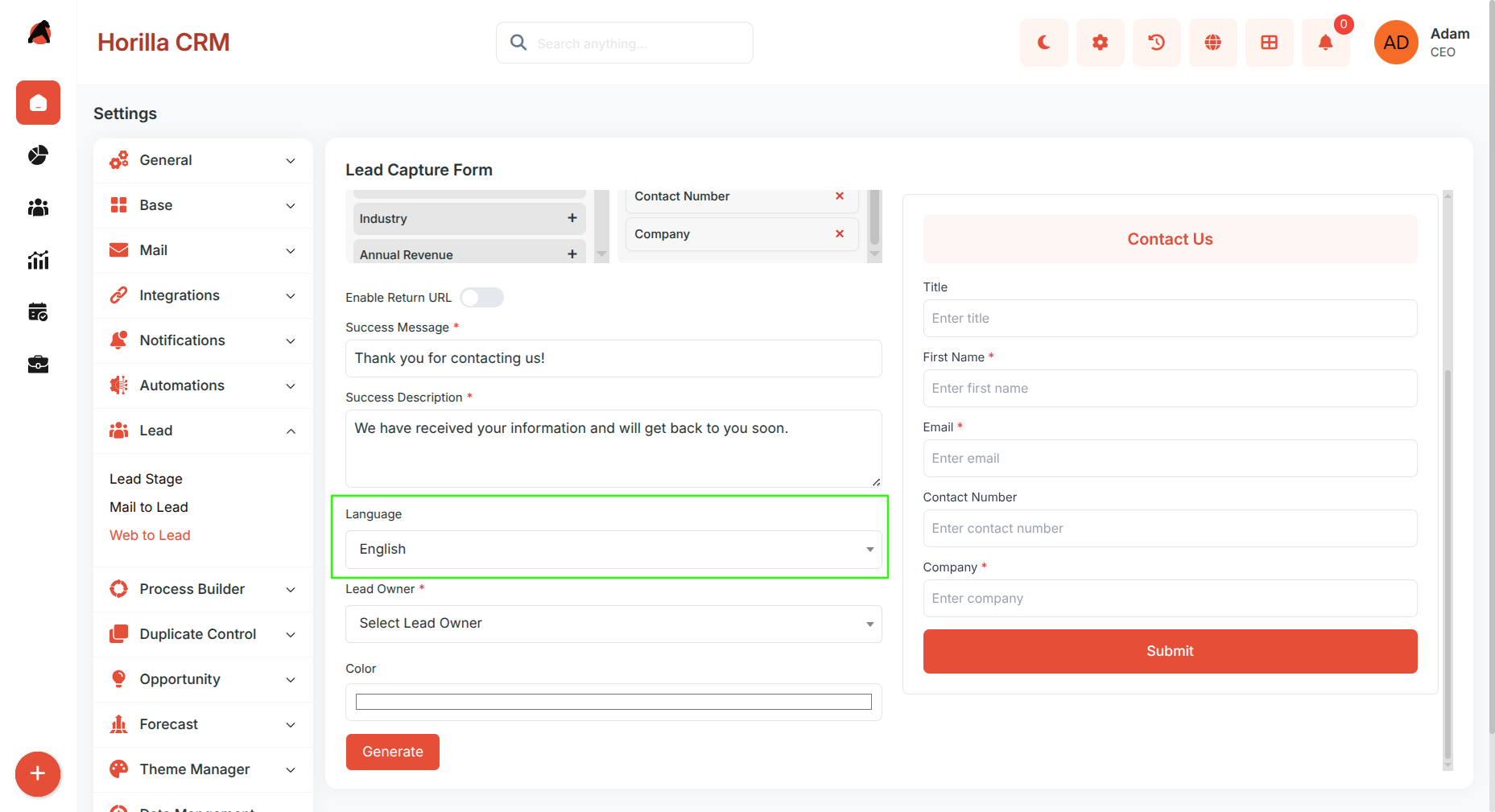Expand the Integrations settings section
The height and width of the screenshot is (812, 1495).
[x=203, y=295]
